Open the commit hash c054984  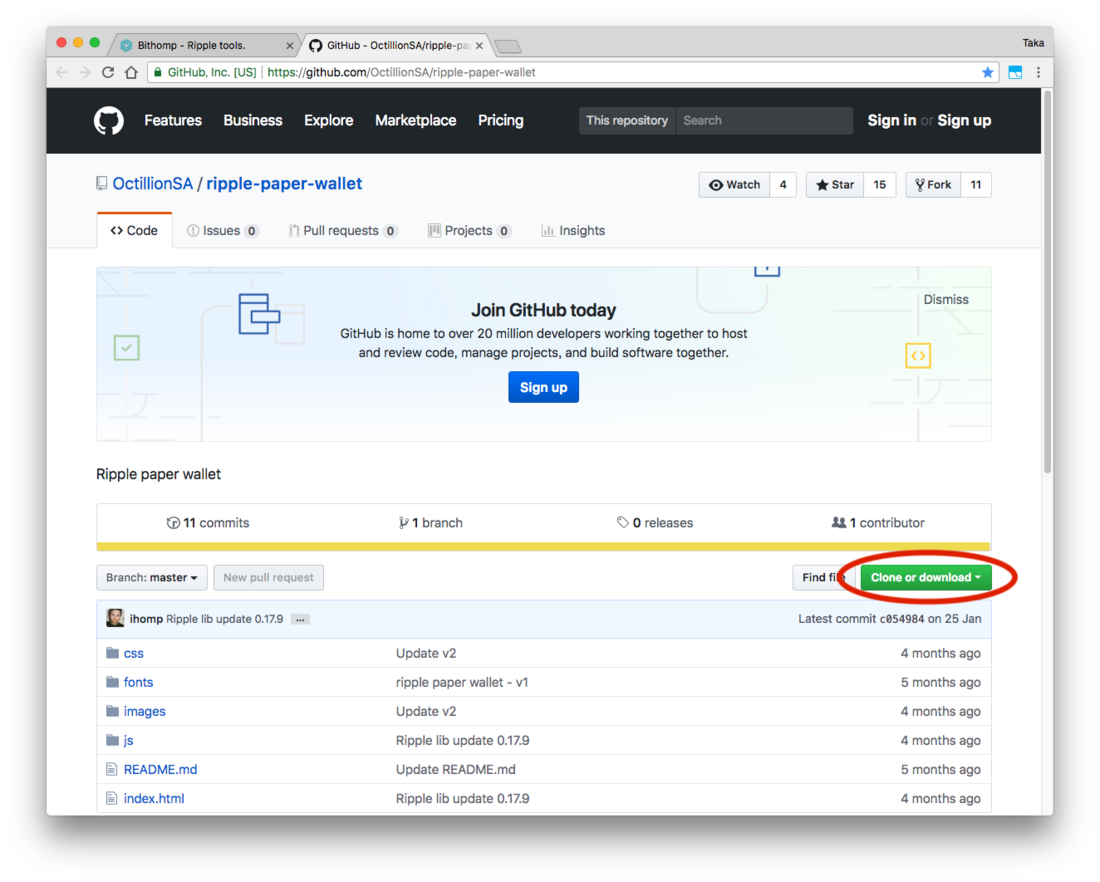tap(901, 620)
